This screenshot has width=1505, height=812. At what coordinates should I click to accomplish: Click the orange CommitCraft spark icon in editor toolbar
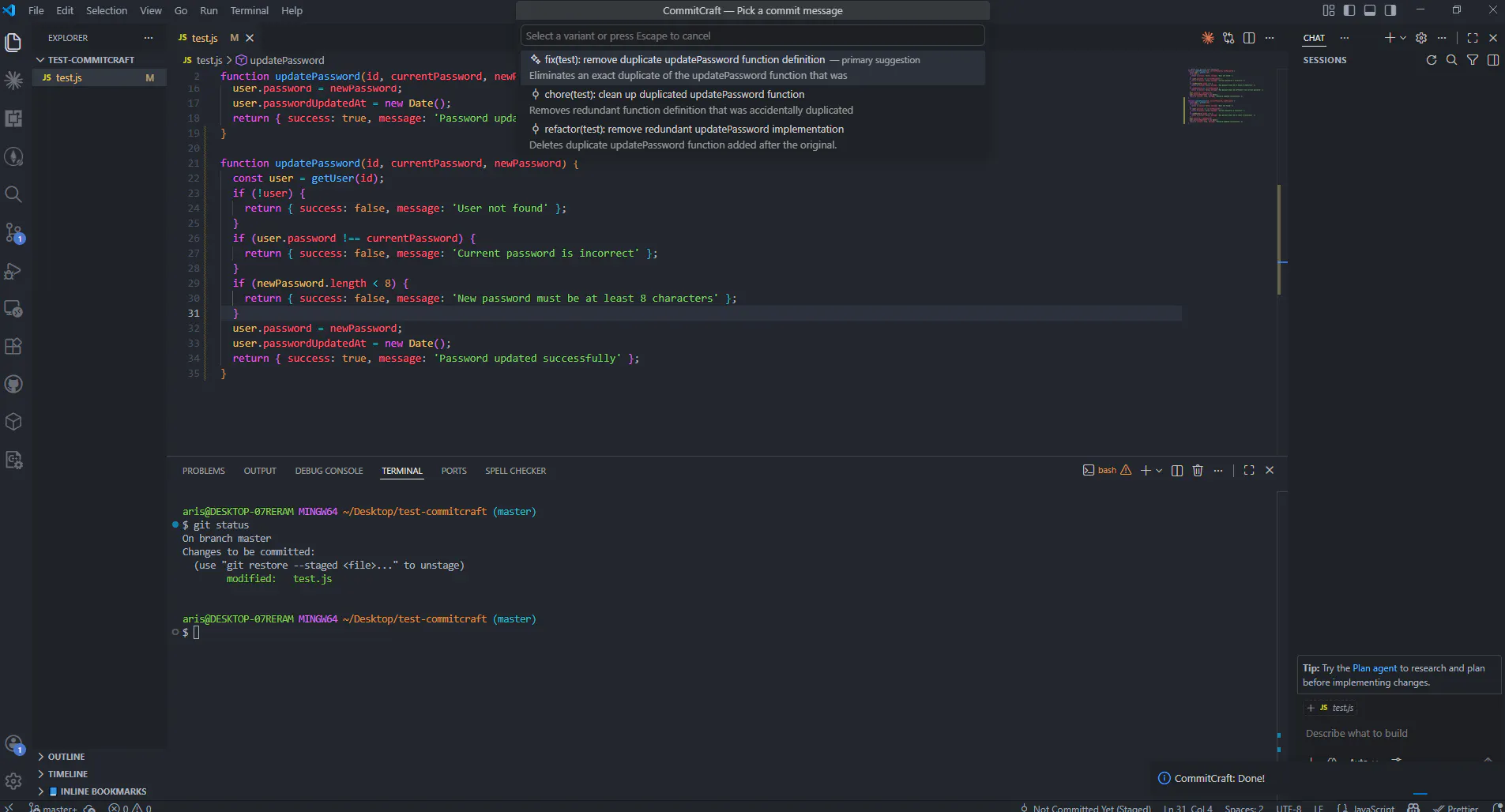(x=1208, y=38)
